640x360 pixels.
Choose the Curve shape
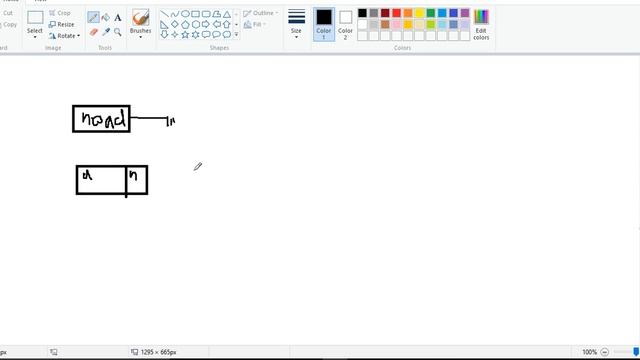tap(175, 14)
